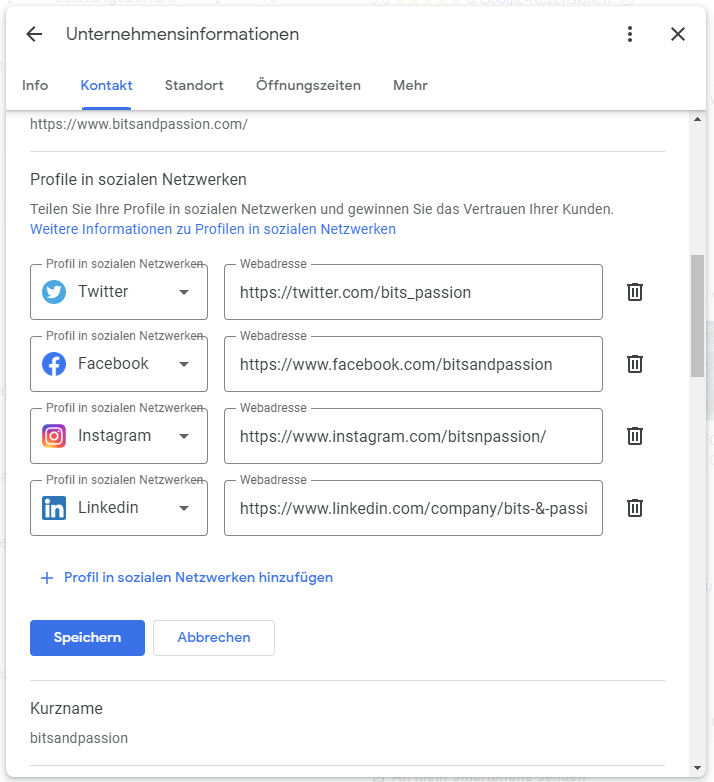
Task: Open the Facebook network dropdown
Action: (184, 364)
